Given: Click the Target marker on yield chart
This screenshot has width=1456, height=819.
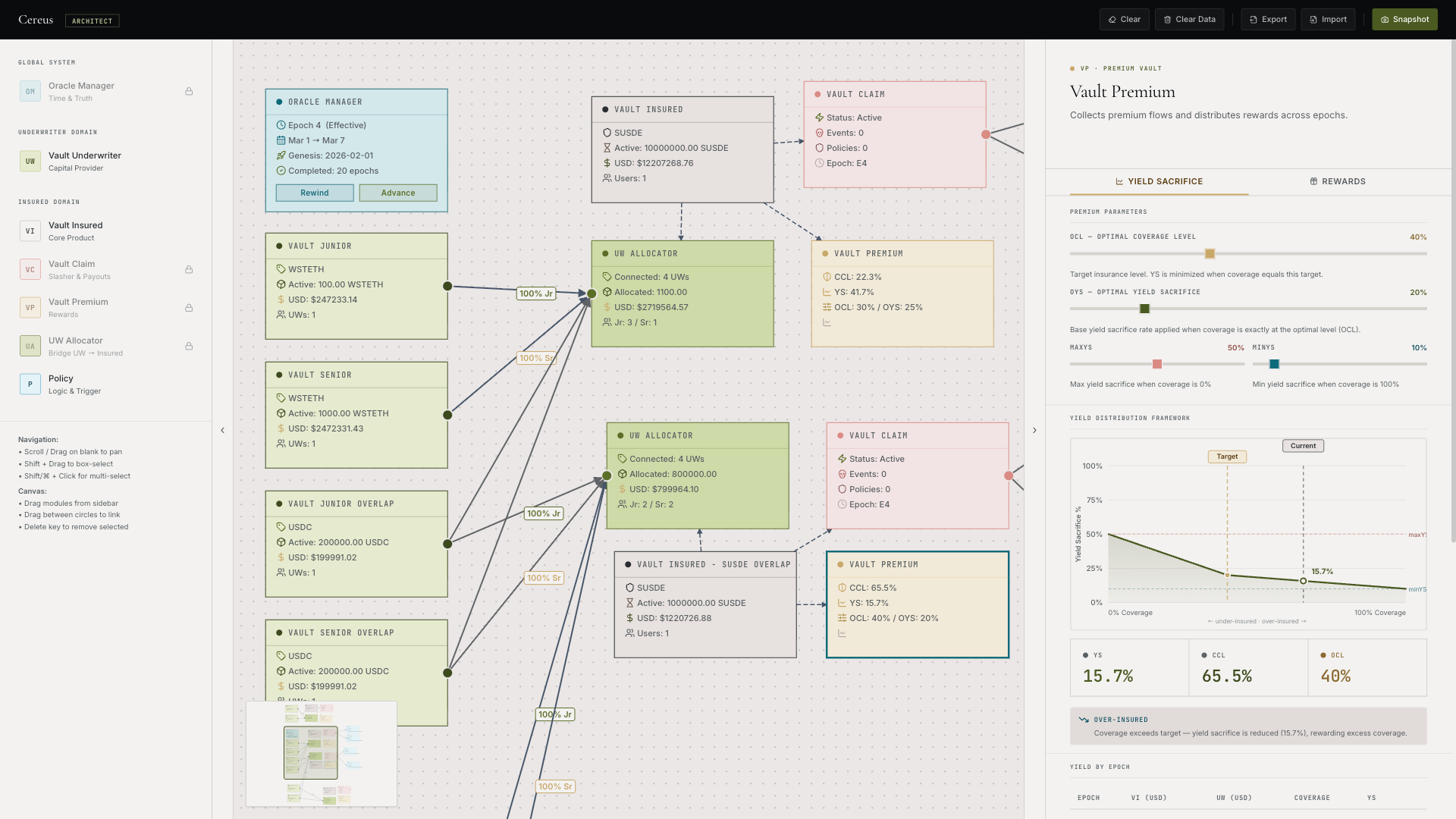Looking at the screenshot, I should tap(1227, 457).
